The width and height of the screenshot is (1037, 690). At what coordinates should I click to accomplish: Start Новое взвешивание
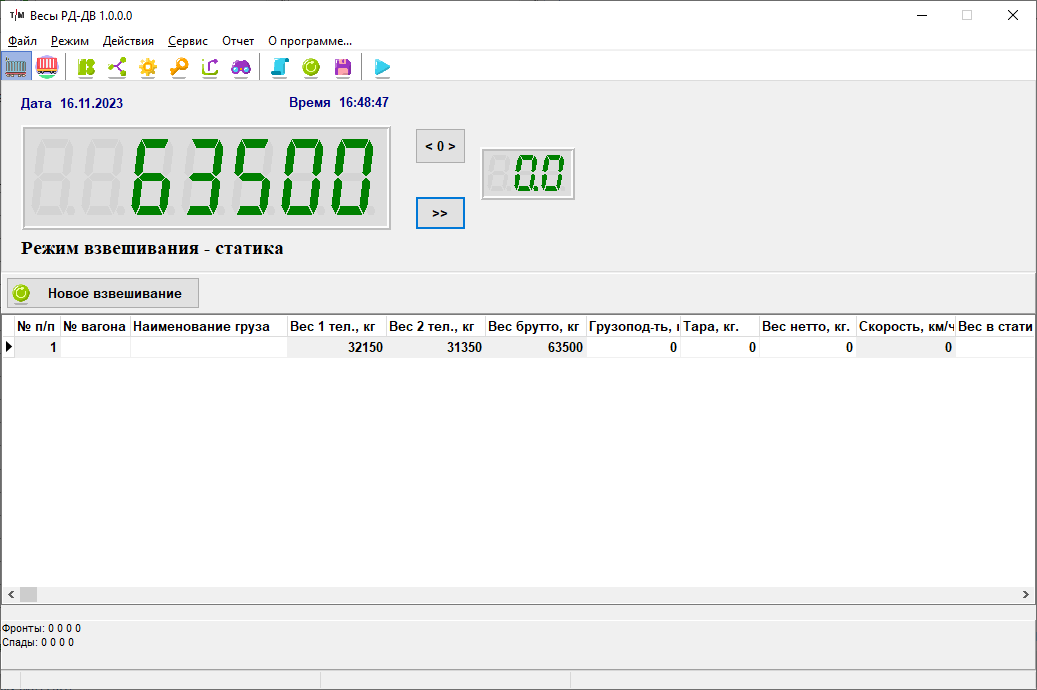click(103, 293)
